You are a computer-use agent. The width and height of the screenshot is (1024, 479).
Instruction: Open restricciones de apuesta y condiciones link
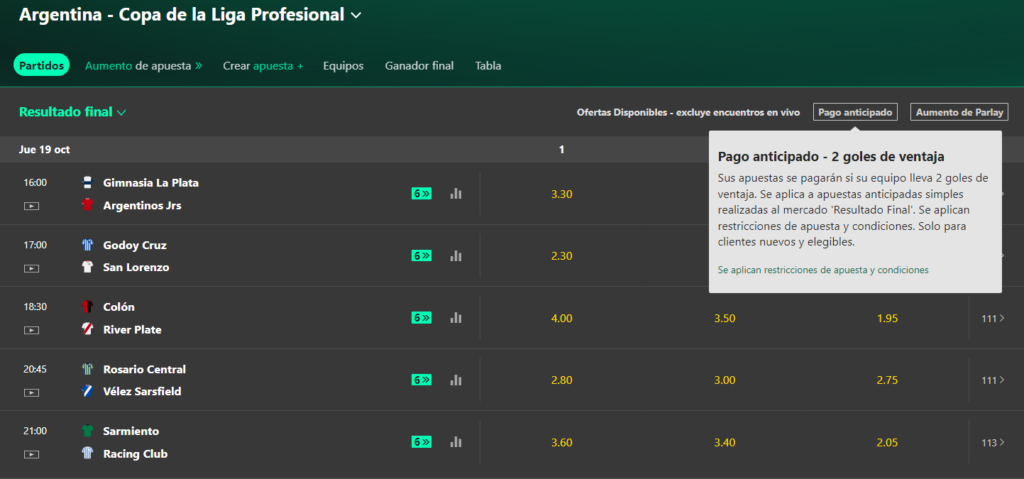823,269
